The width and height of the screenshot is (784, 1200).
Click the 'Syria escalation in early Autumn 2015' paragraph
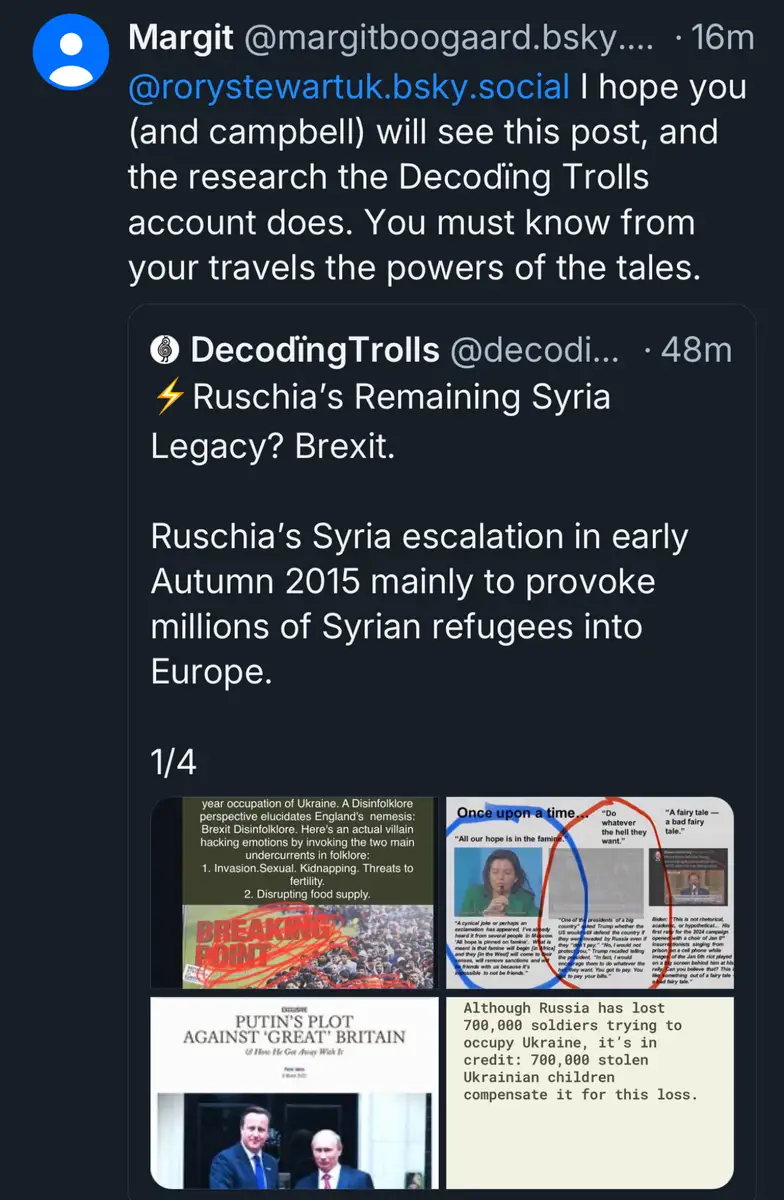coord(418,604)
